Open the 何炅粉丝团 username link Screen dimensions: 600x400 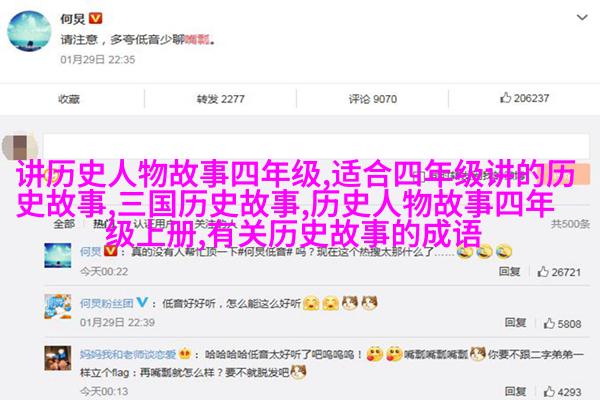tap(106, 304)
